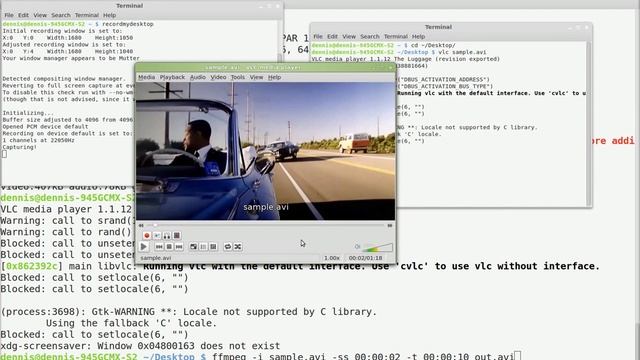Open Search menu in recordmydesktop Terminal
This screenshot has width=640, height=360.
pos(61,15)
